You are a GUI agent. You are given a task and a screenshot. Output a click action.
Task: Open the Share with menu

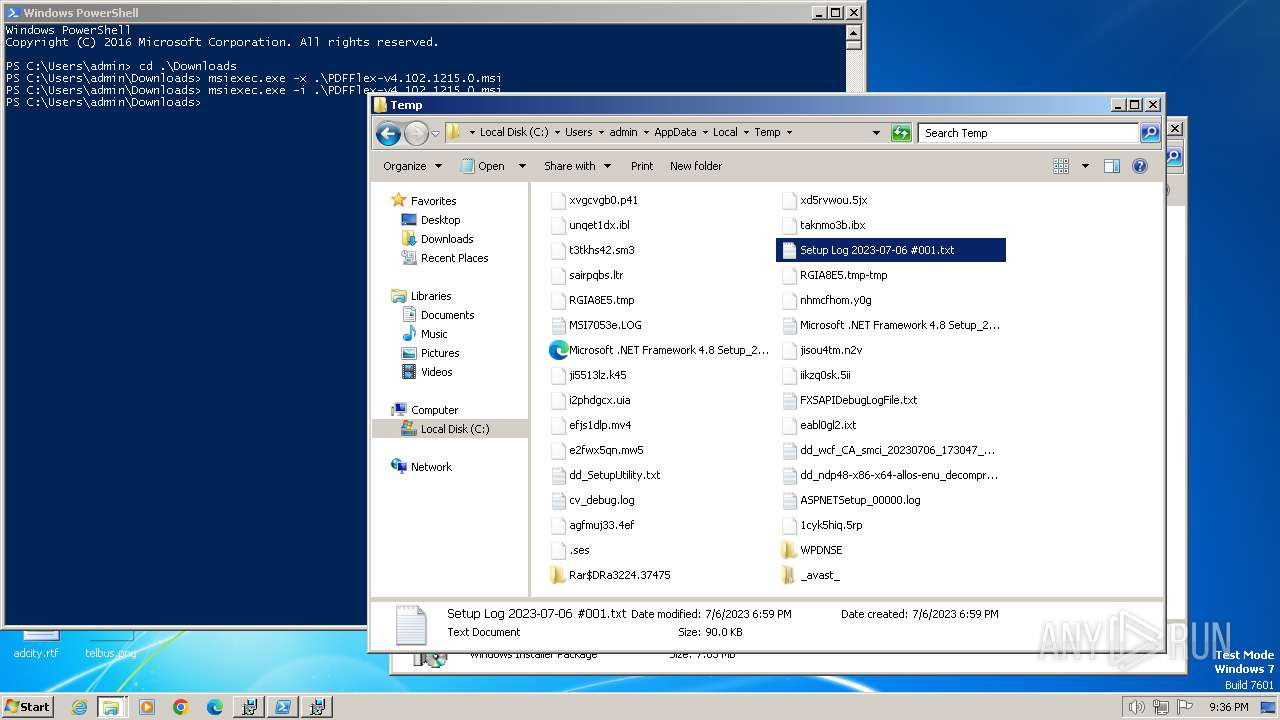576,166
